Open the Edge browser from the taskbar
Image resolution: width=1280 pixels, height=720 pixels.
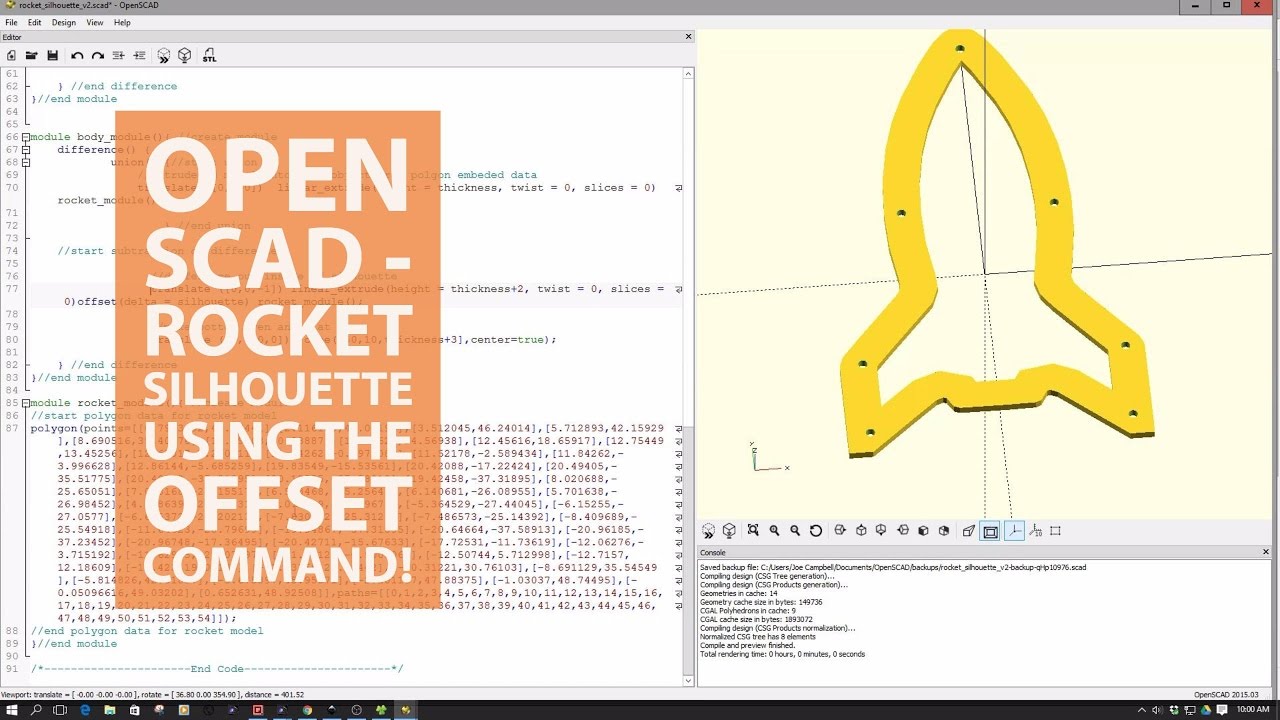(85, 710)
